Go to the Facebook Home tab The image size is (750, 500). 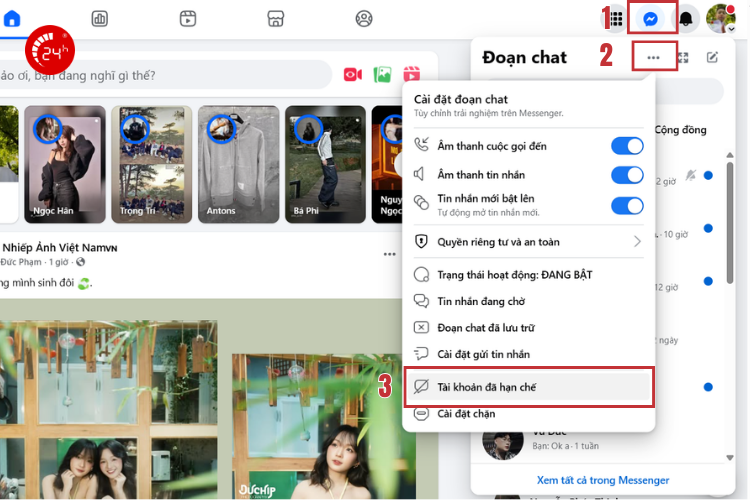click(12, 19)
